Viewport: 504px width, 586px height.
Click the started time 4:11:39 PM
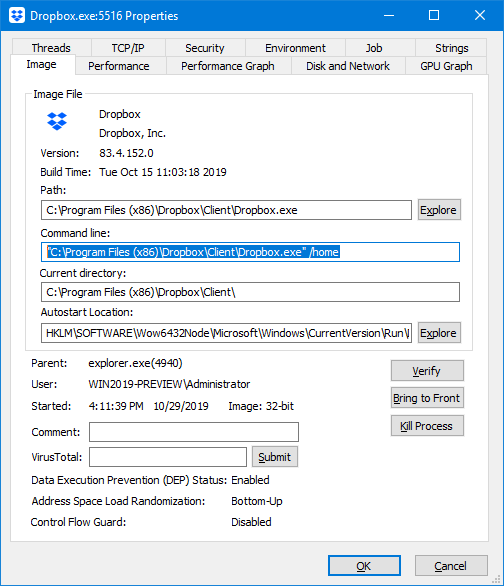point(116,406)
